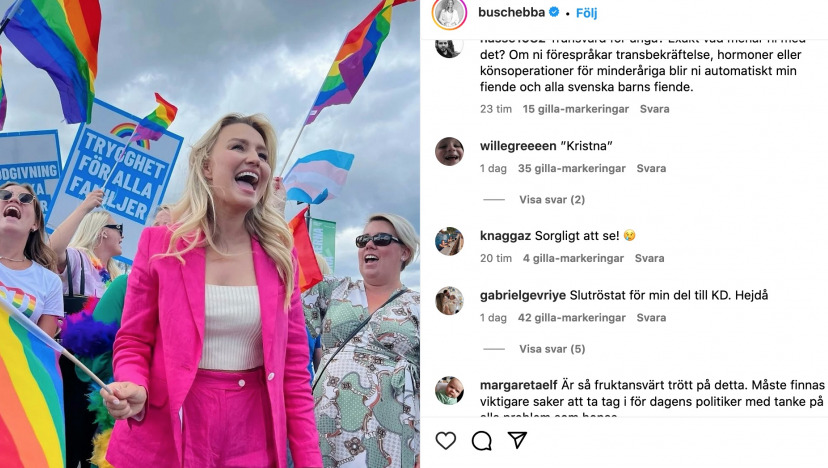Open buschebba username link
The image size is (828, 468).
[511, 12]
